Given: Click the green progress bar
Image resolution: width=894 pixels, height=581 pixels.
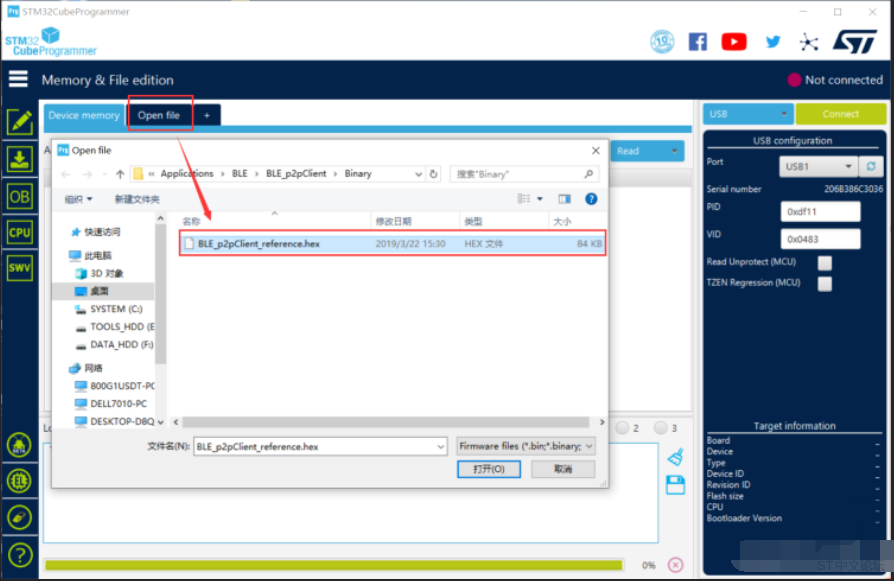Looking at the screenshot, I should click(334, 565).
